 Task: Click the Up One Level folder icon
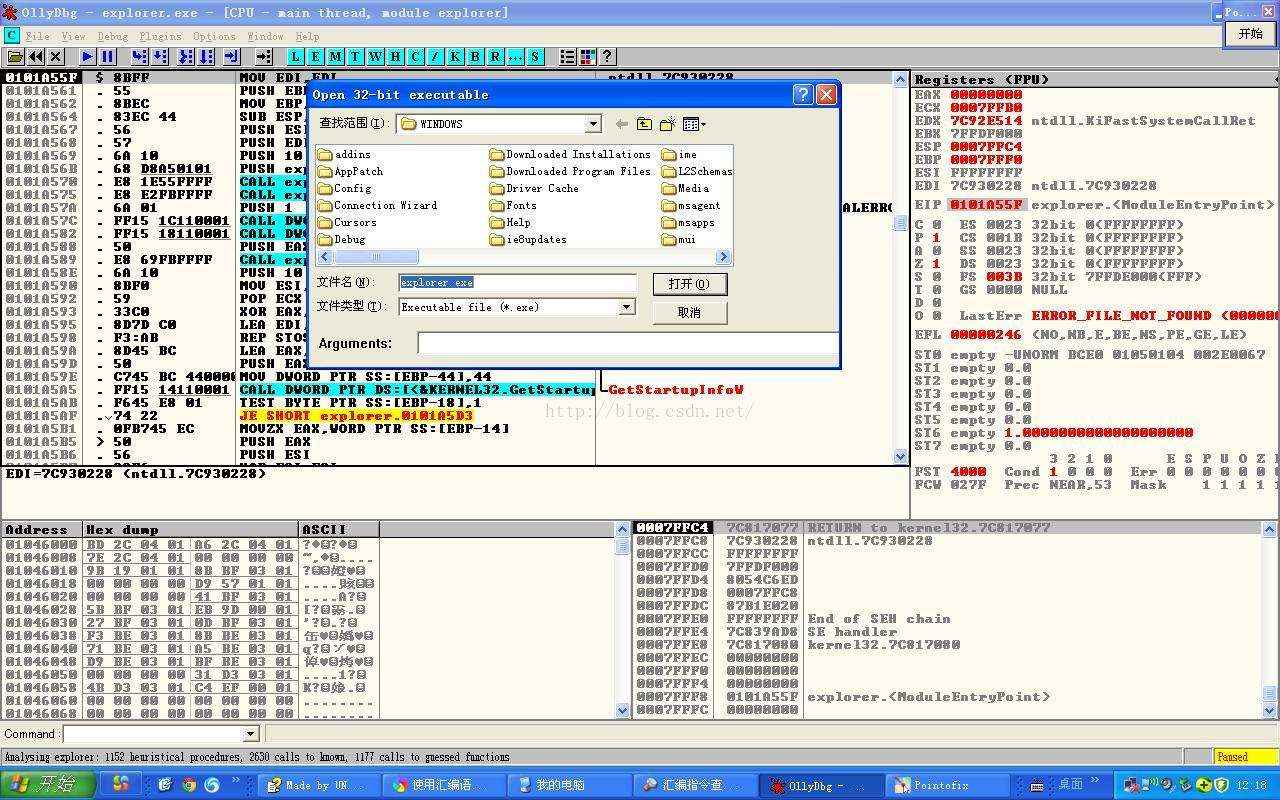point(644,124)
